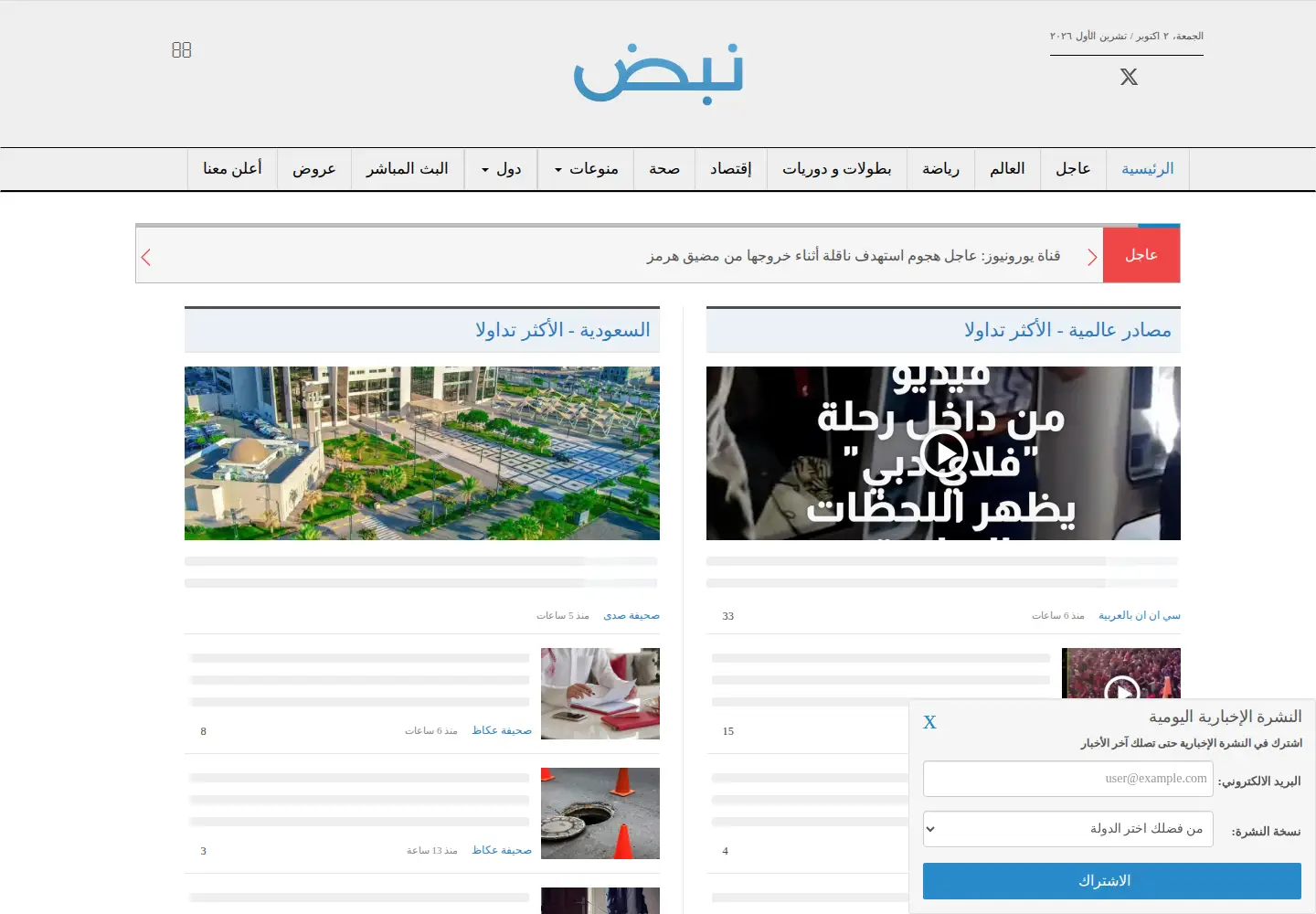This screenshot has width=1316, height=914.
Task: Open the grid layout icon in header
Action: pyautogui.click(x=182, y=50)
